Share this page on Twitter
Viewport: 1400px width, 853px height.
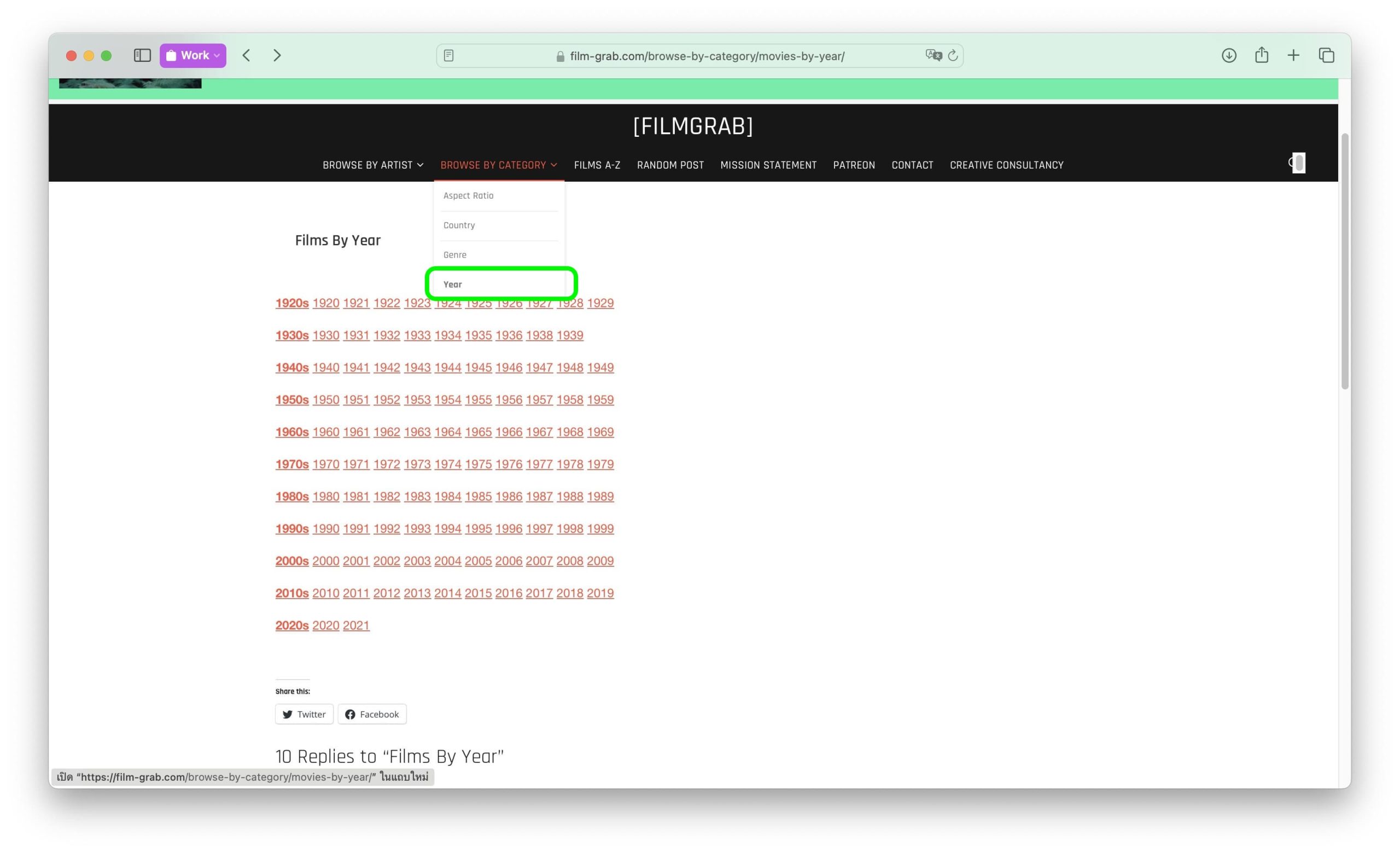coord(304,715)
